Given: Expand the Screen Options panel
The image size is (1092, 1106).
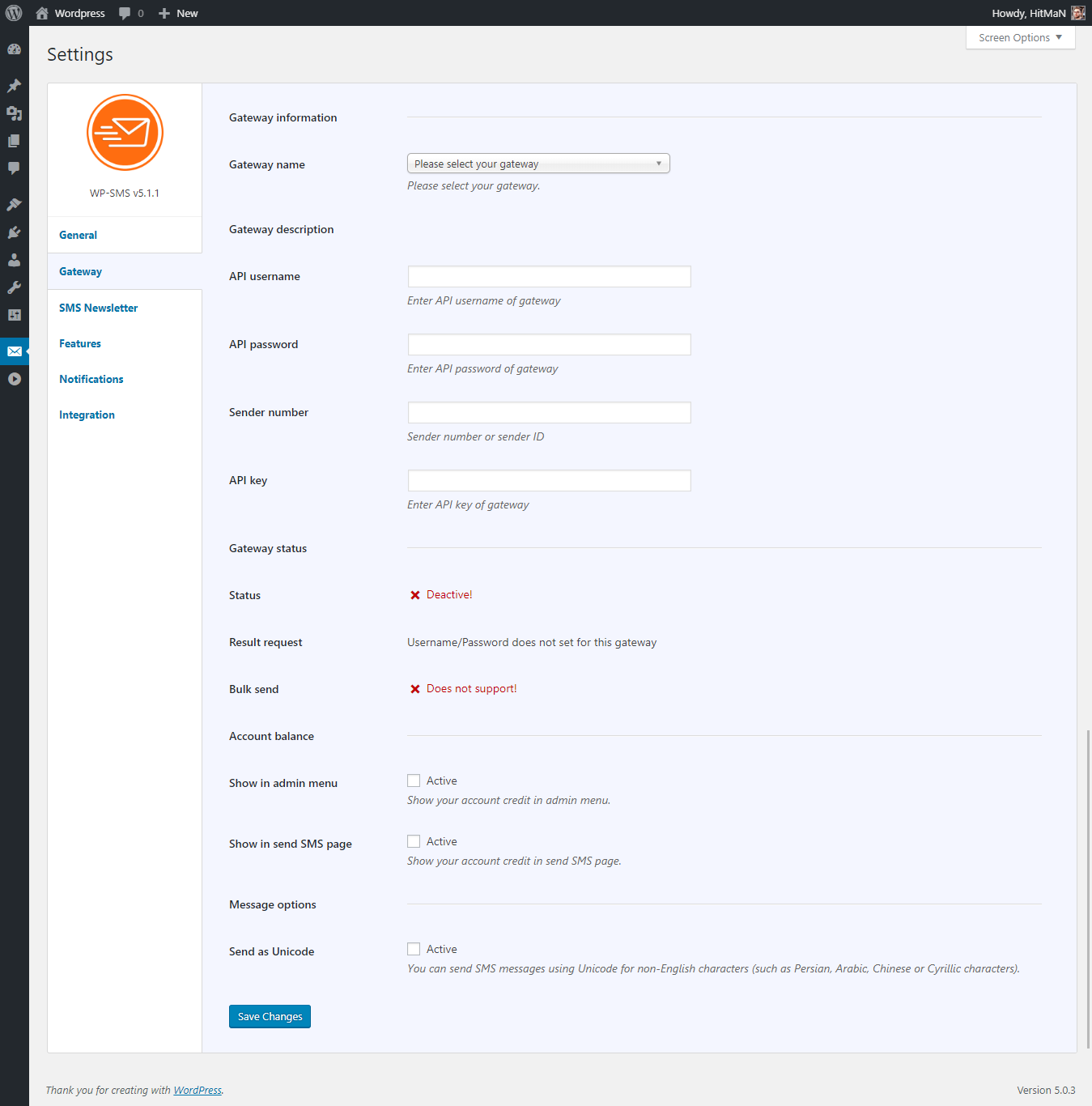Looking at the screenshot, I should click(x=1020, y=38).
